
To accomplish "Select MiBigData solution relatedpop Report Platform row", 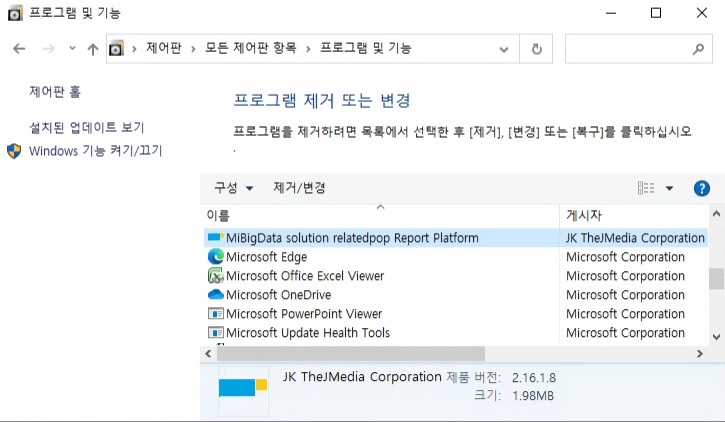I will coord(455,238).
